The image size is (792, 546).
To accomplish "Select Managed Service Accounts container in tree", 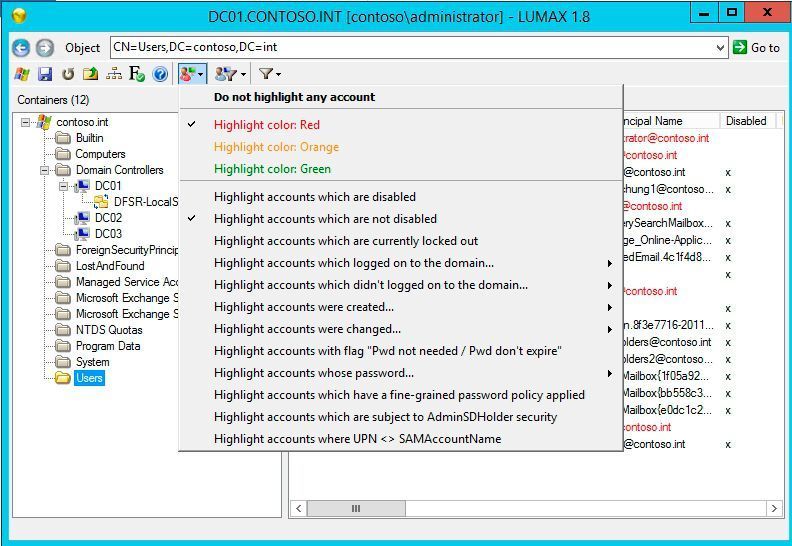I will [x=127, y=282].
